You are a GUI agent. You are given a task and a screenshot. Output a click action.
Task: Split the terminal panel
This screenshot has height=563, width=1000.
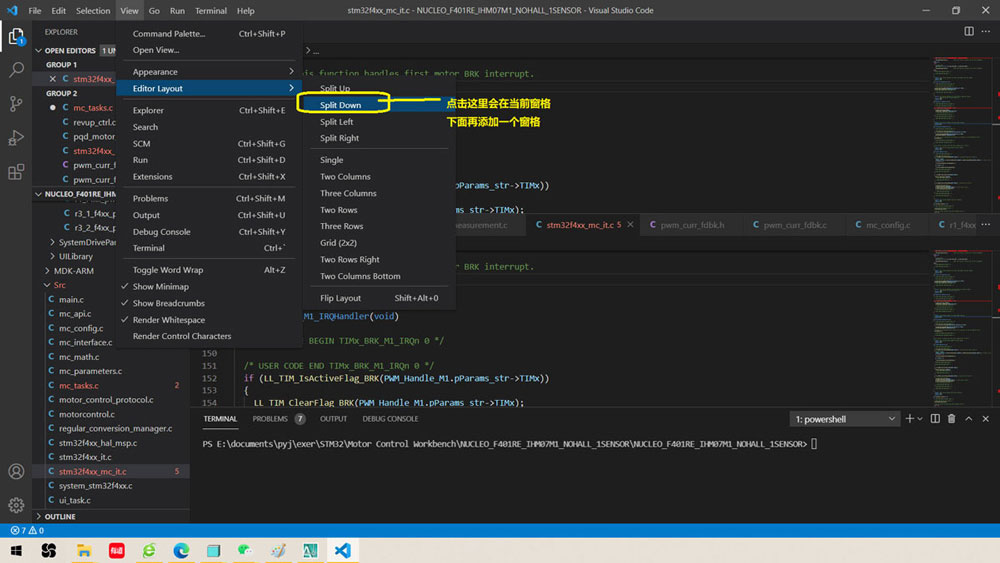(935, 419)
